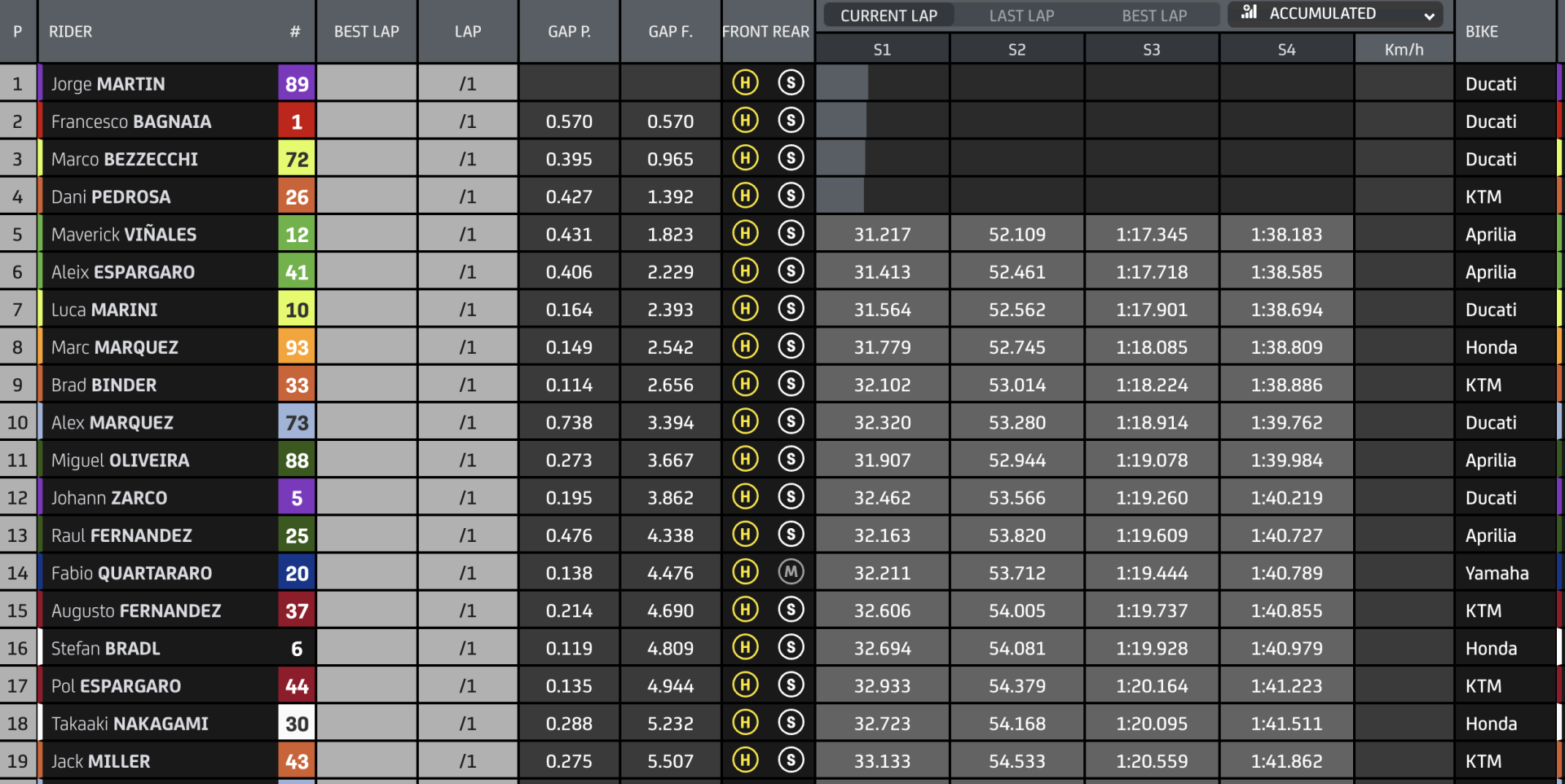Click the Km/h column header
1565x784 pixels.
(1404, 50)
